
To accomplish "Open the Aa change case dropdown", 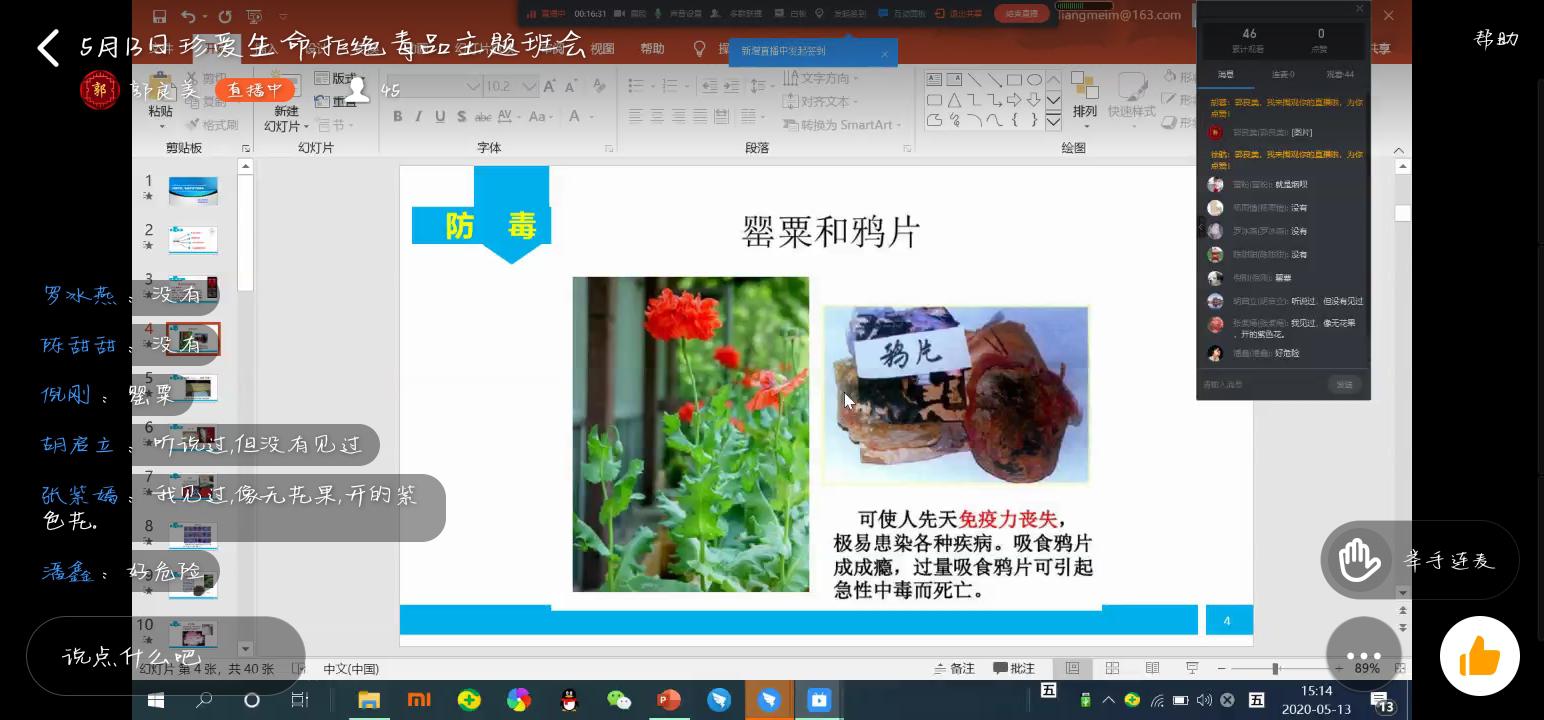I will pyautogui.click(x=540, y=117).
